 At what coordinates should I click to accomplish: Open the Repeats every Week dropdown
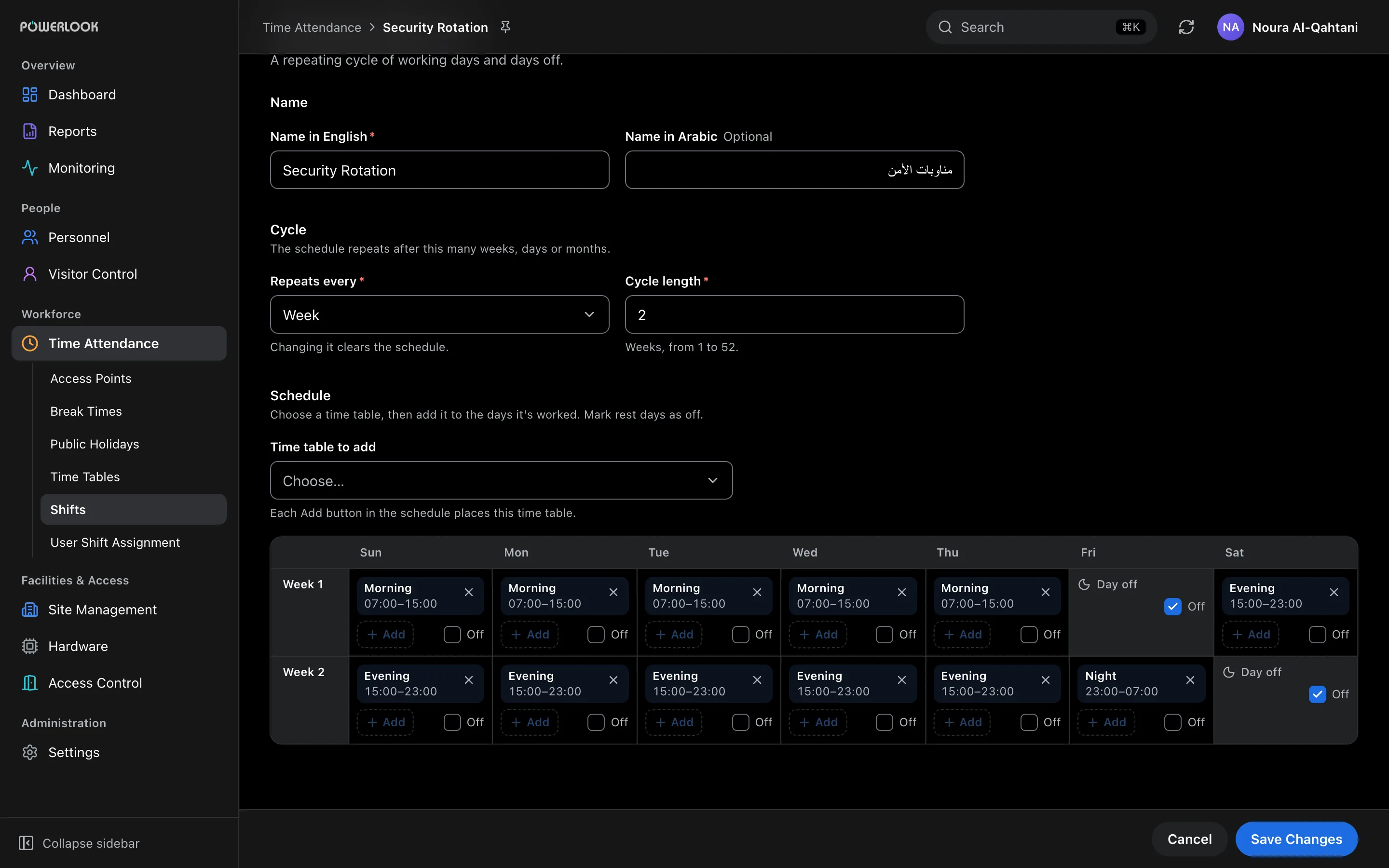pyautogui.click(x=440, y=314)
